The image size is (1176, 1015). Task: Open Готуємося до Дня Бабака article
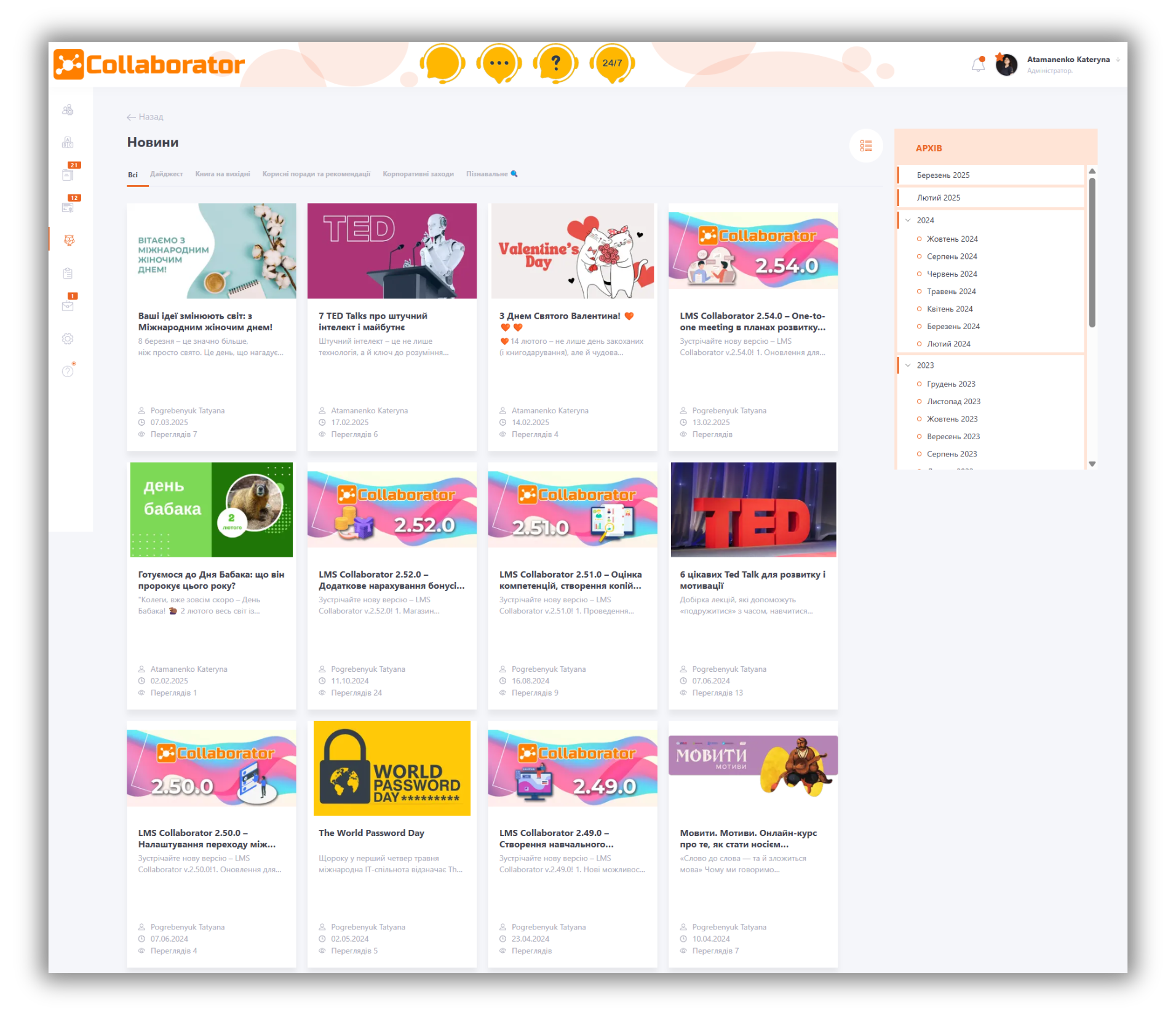[211, 580]
